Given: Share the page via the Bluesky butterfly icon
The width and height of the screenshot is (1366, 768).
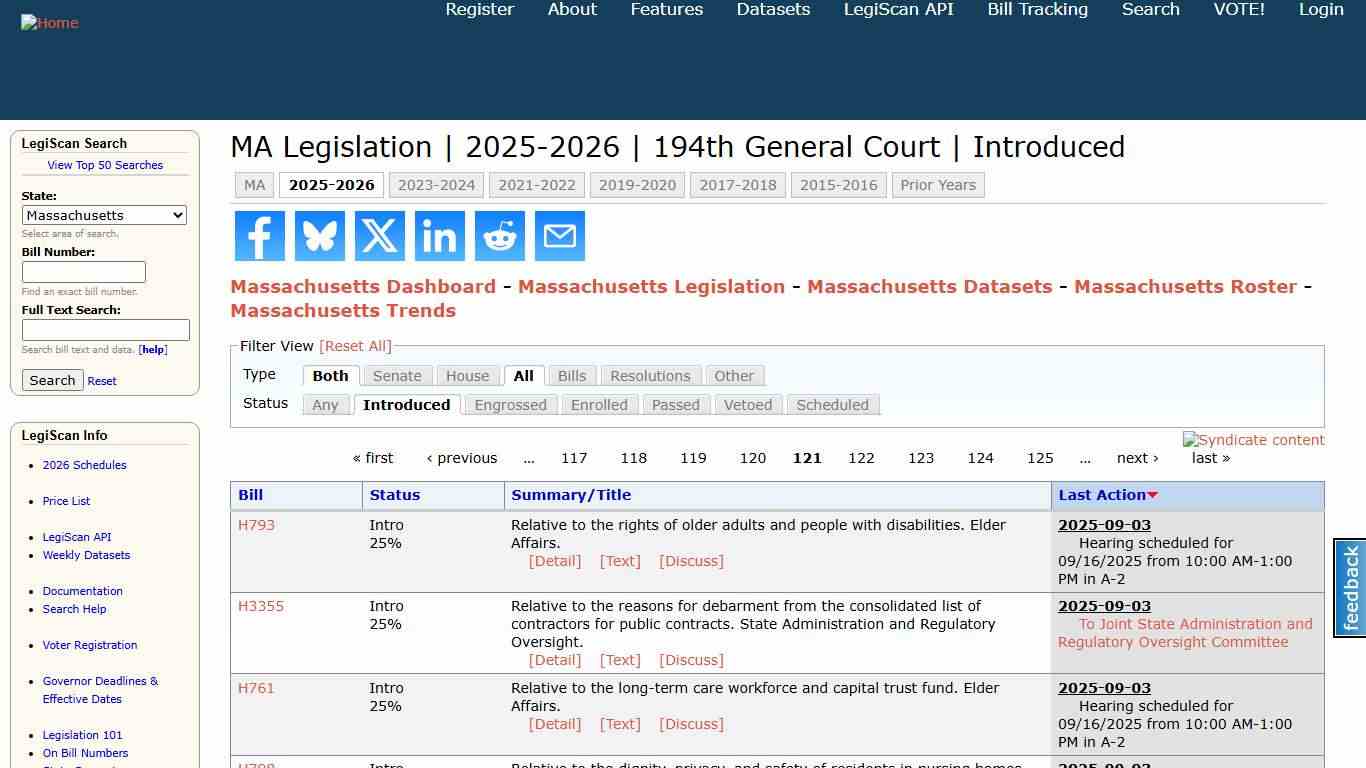Looking at the screenshot, I should [319, 236].
